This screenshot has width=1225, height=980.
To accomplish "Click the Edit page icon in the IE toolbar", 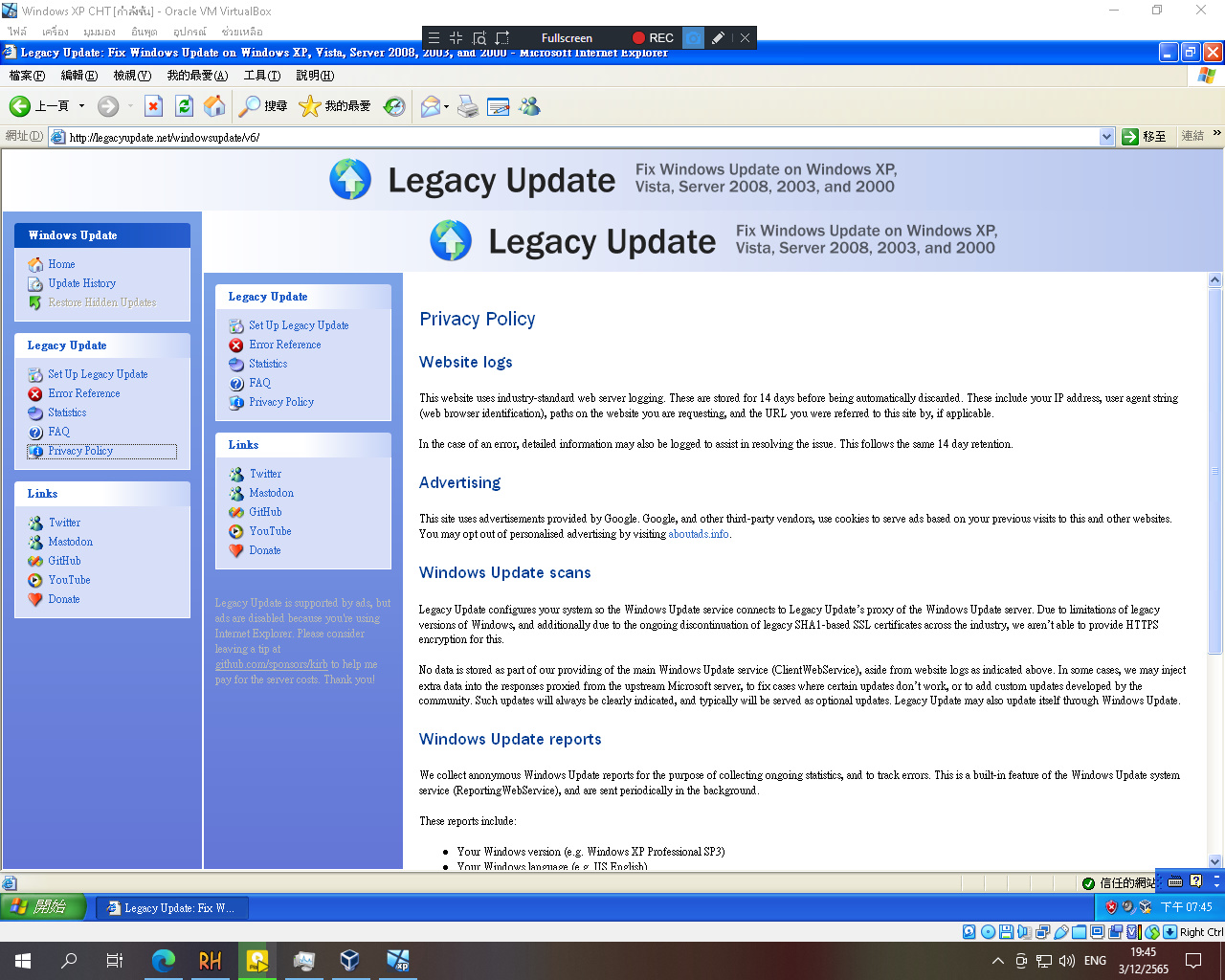I will pos(499,106).
